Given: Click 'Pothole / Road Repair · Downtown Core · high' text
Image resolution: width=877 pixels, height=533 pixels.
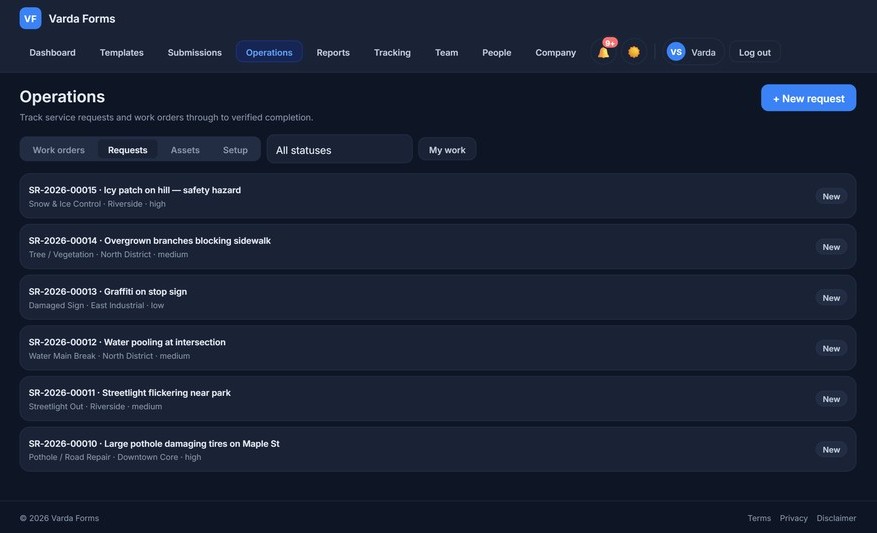Looking at the screenshot, I should click(115, 457).
